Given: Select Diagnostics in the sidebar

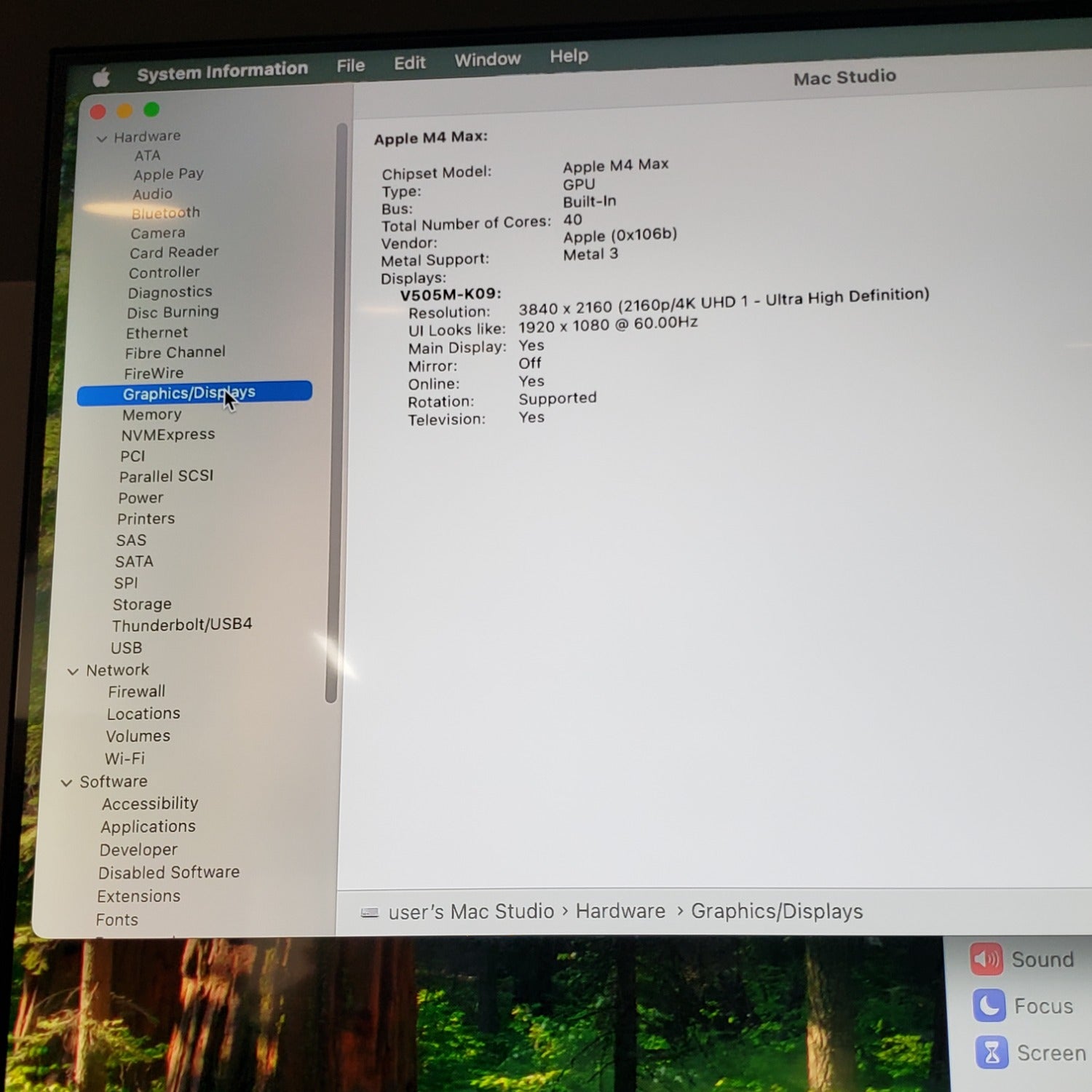Looking at the screenshot, I should coord(170,292).
